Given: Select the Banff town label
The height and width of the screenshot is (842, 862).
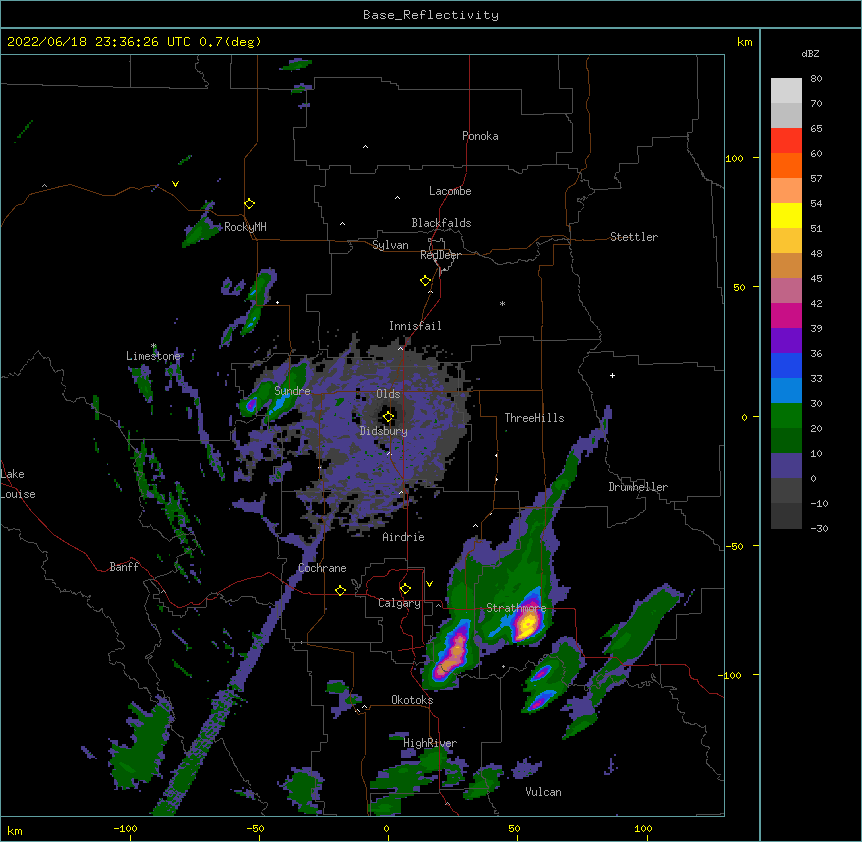Looking at the screenshot, I should click(x=124, y=567).
